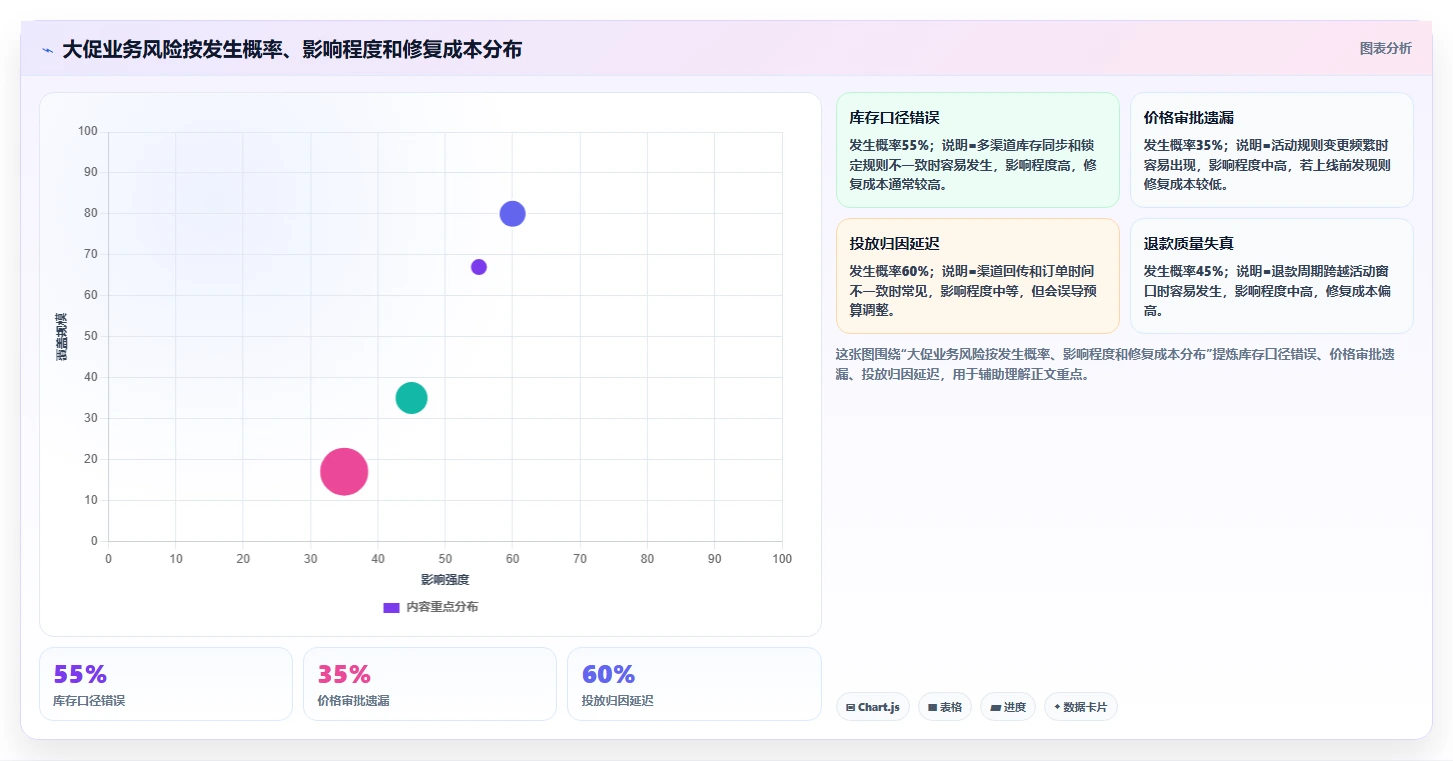The image size is (1453, 761).
Task: Select the teal bubble on chart
Action: 411,398
